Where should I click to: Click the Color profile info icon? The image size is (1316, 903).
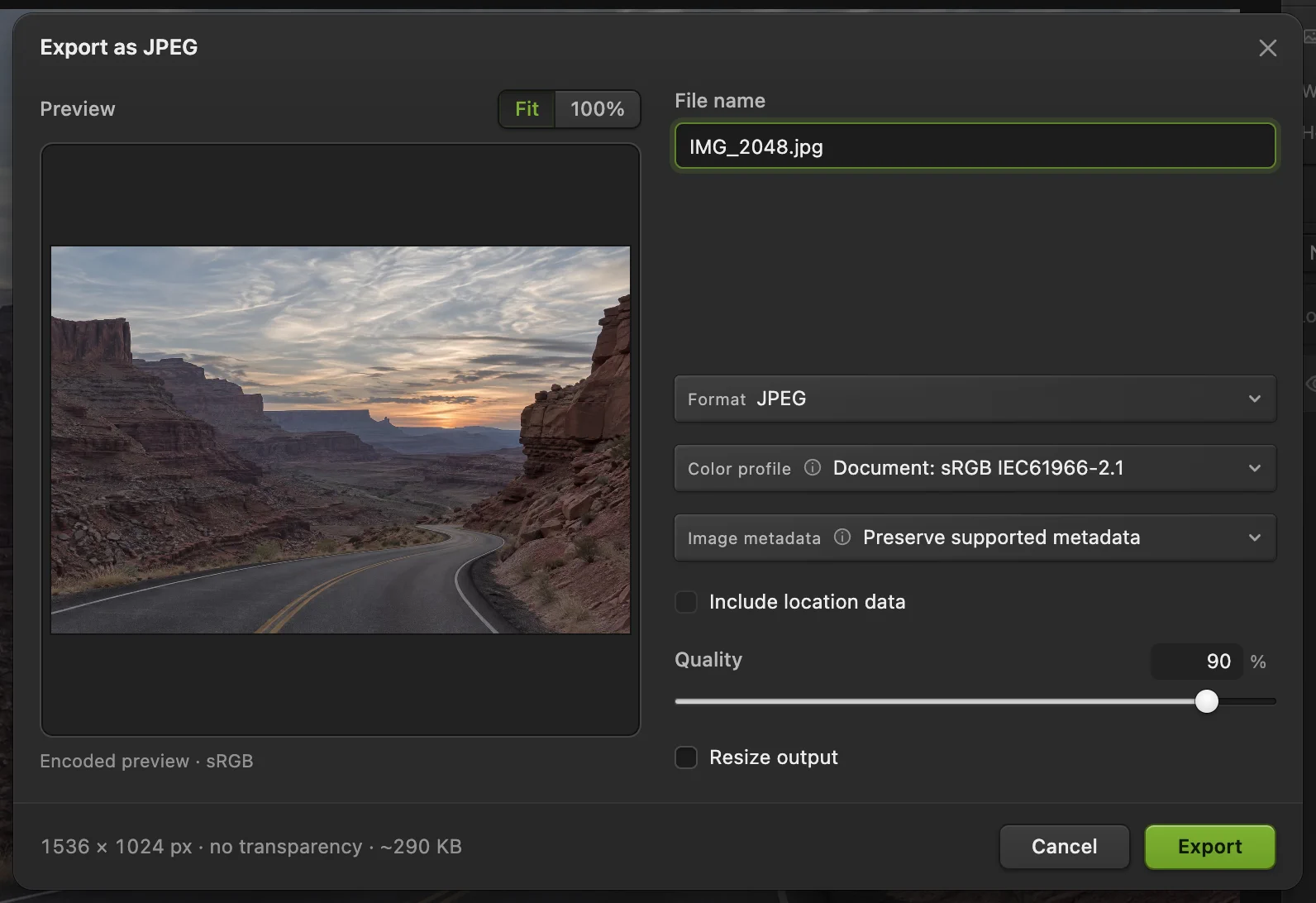(x=813, y=468)
